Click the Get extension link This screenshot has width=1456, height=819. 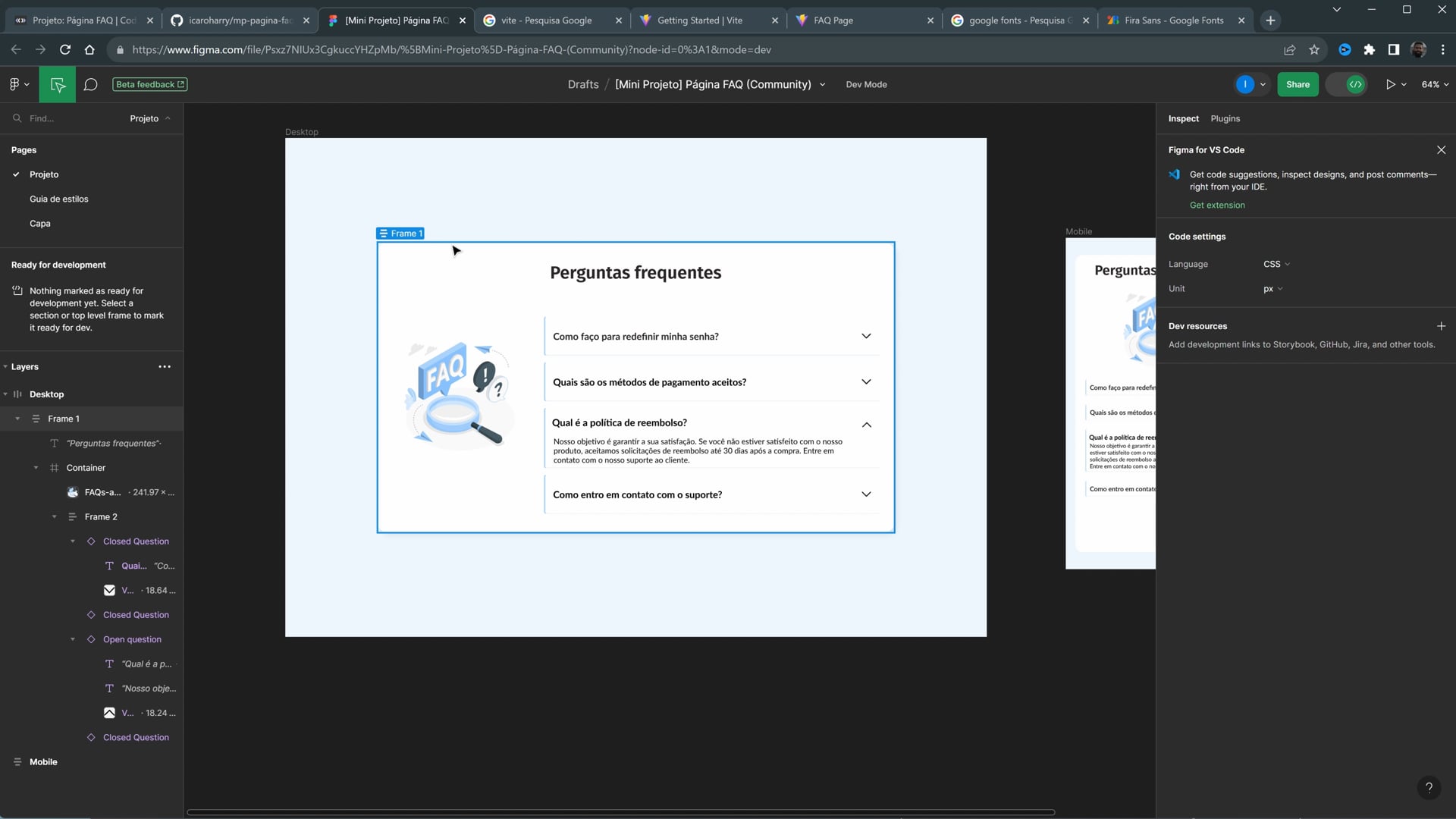1216,206
